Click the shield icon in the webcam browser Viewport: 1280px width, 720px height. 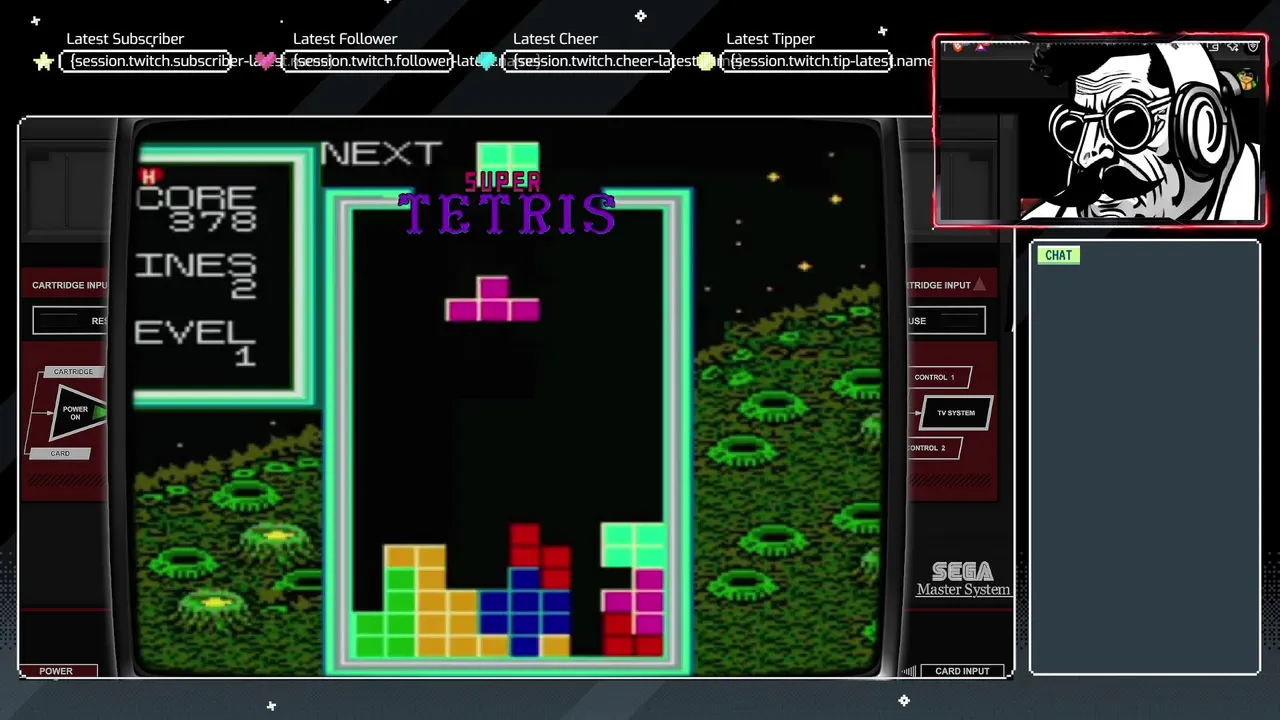click(1252, 46)
